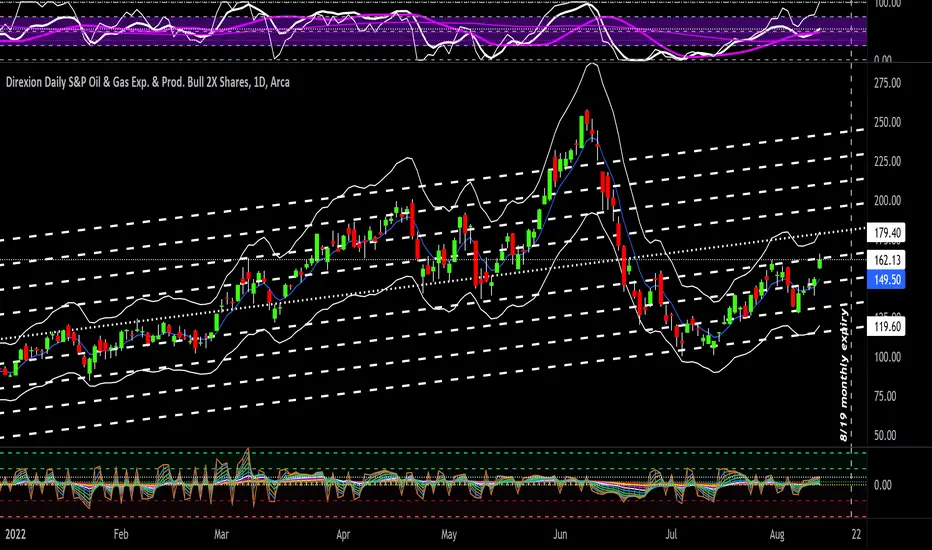Click the Jul label on time axis

click(x=671, y=534)
